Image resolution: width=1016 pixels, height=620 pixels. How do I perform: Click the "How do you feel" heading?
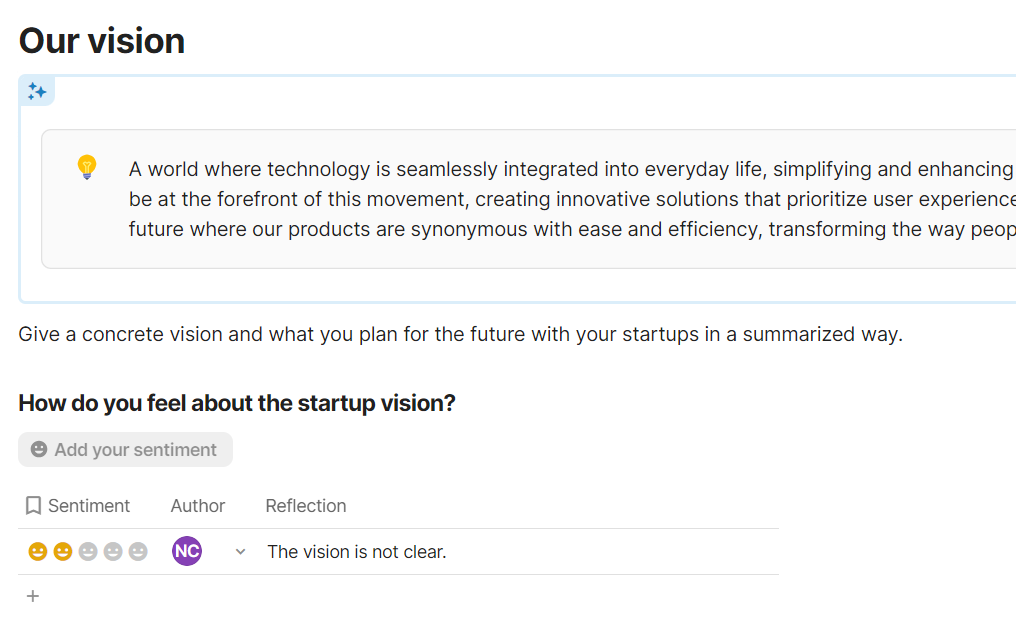pos(237,404)
